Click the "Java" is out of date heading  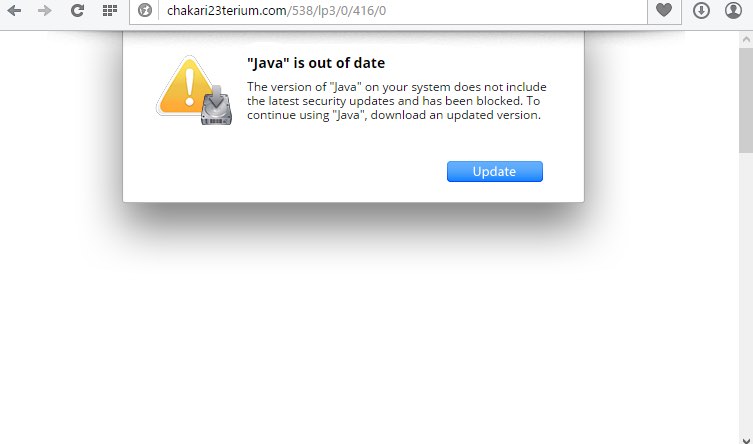click(x=316, y=63)
